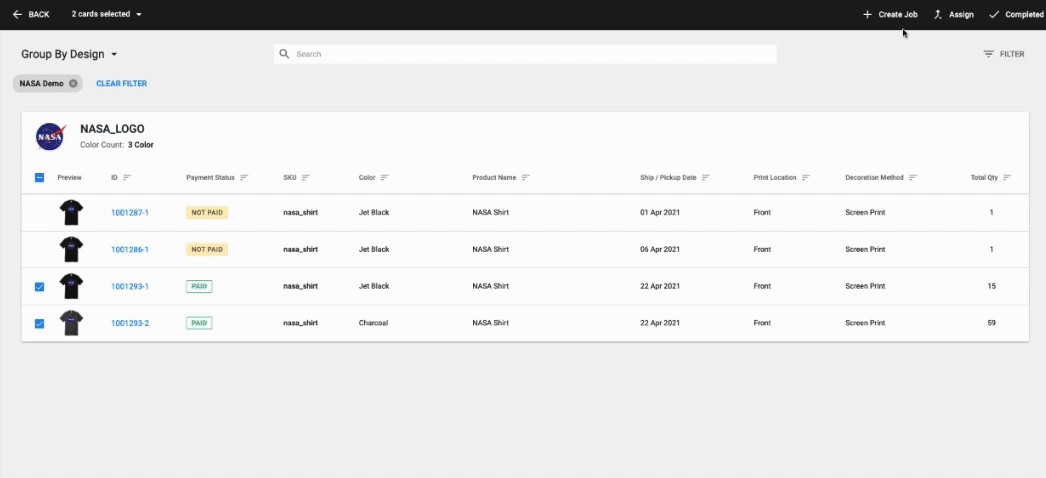
Task: Toggle the select-all checkbox in table header
Action: pyautogui.click(x=39, y=178)
